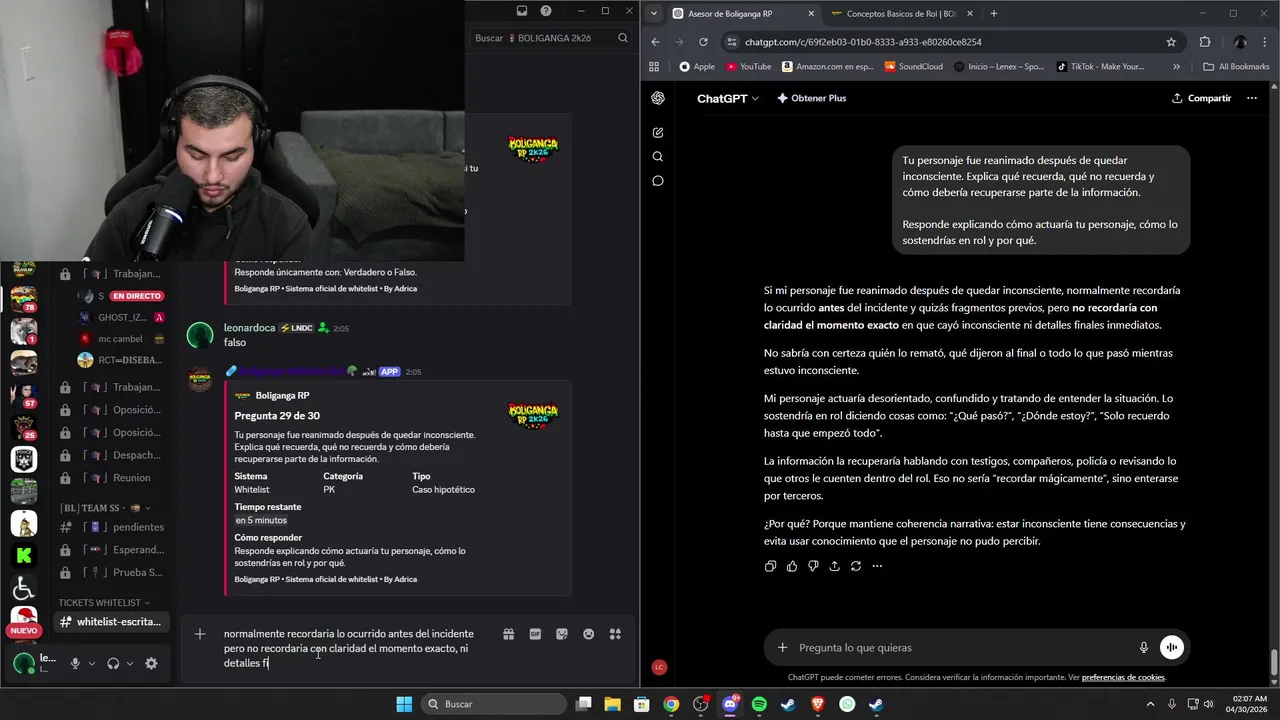The height and width of the screenshot is (720, 1280).
Task: Regenerate the ChatGPT response
Action: [856, 566]
